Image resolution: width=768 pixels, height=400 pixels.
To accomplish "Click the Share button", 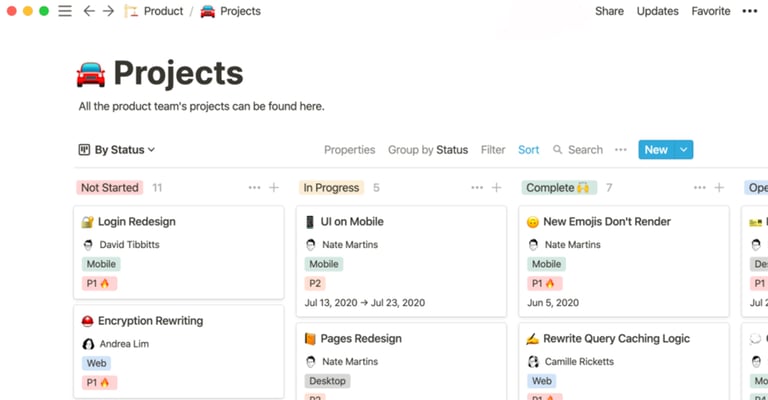I will pos(609,11).
